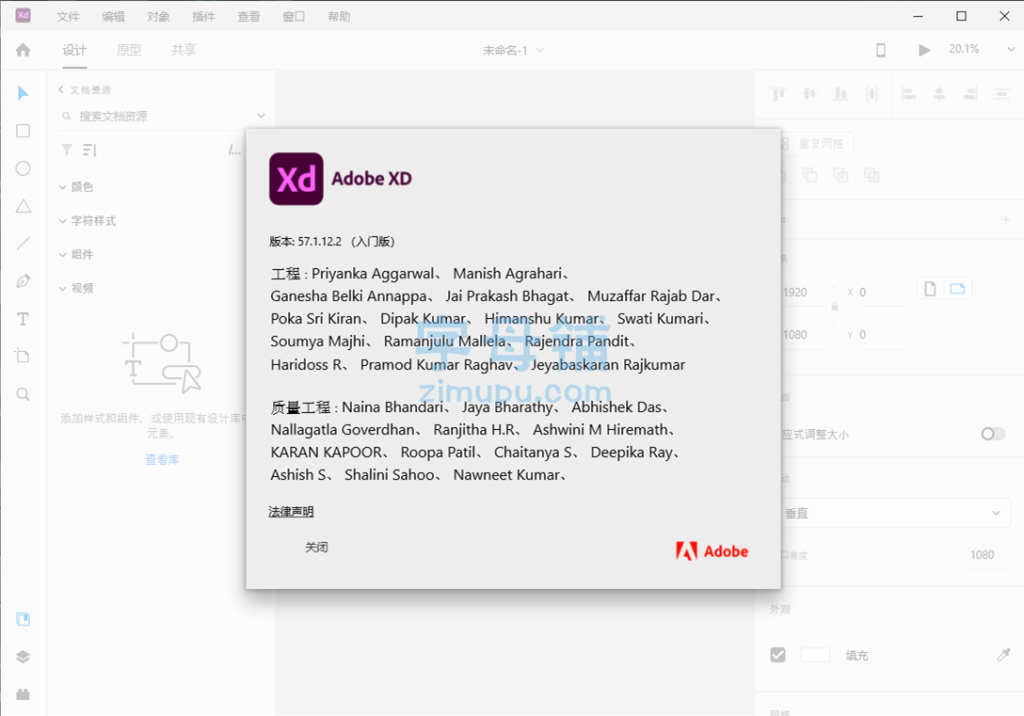Open the 插件 menu
1024x716 pixels.
click(x=204, y=16)
